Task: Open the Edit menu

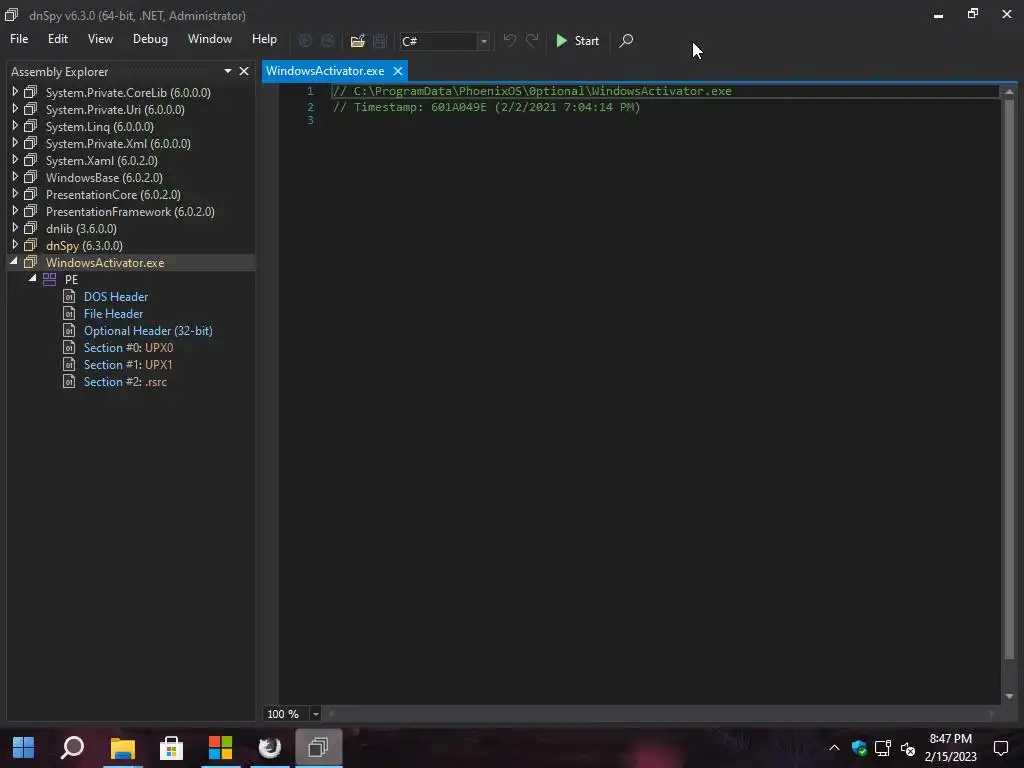Action: pyautogui.click(x=57, y=39)
